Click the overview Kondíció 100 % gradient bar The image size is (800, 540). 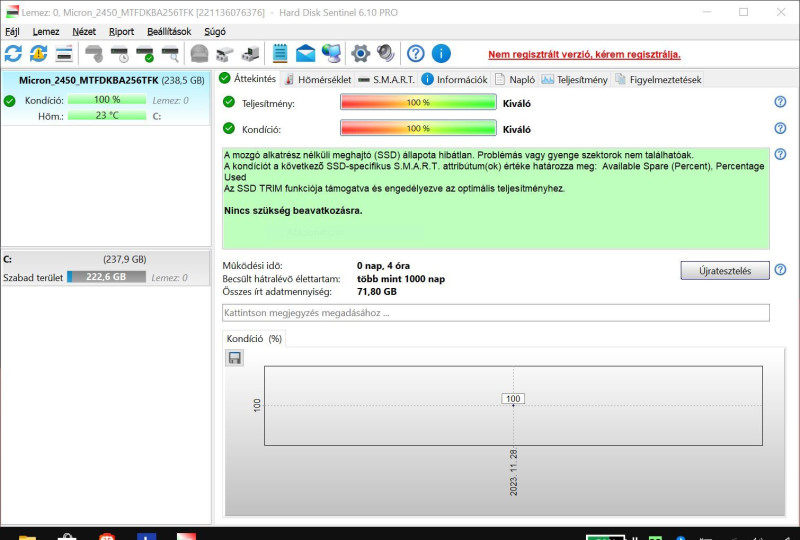418,128
